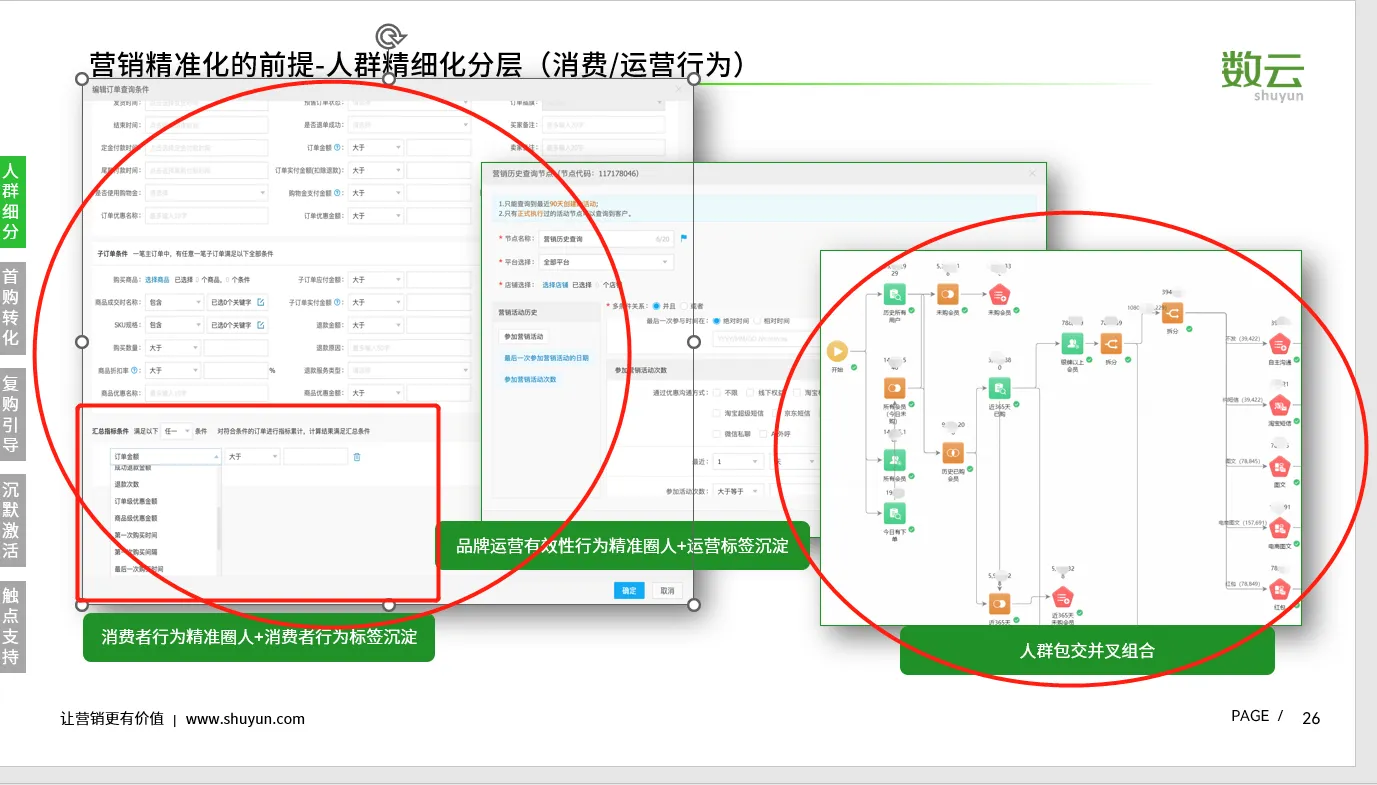
Task: Tick the 不限 checkbox
Action: (716, 394)
